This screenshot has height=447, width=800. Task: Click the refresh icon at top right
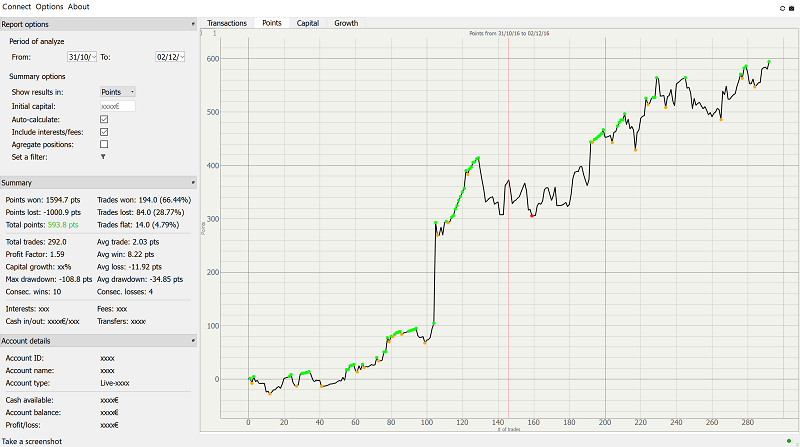782,8
